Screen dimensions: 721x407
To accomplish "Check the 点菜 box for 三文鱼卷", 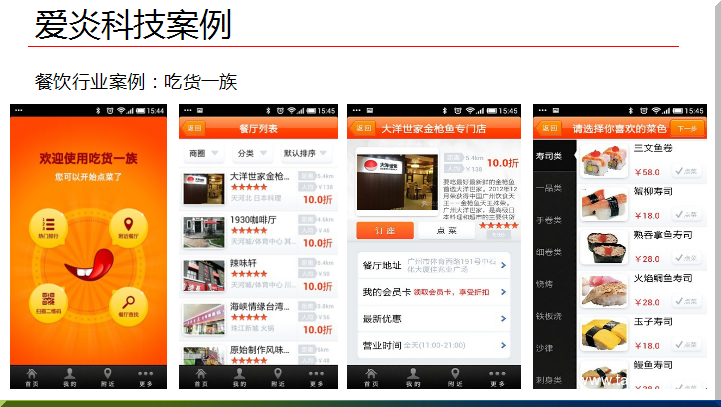I will 685,172.
